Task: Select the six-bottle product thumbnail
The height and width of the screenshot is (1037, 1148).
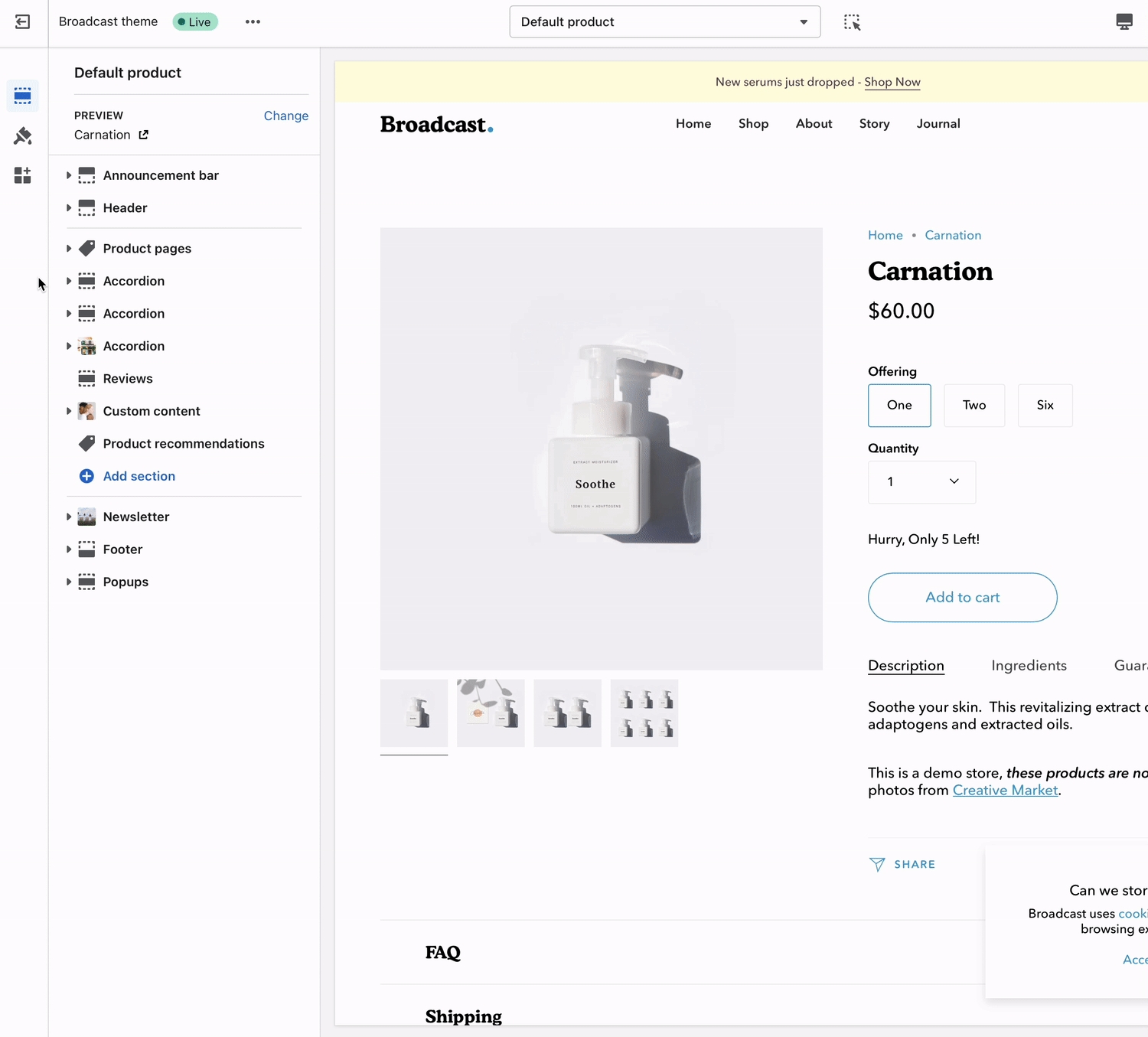Action: (644, 713)
